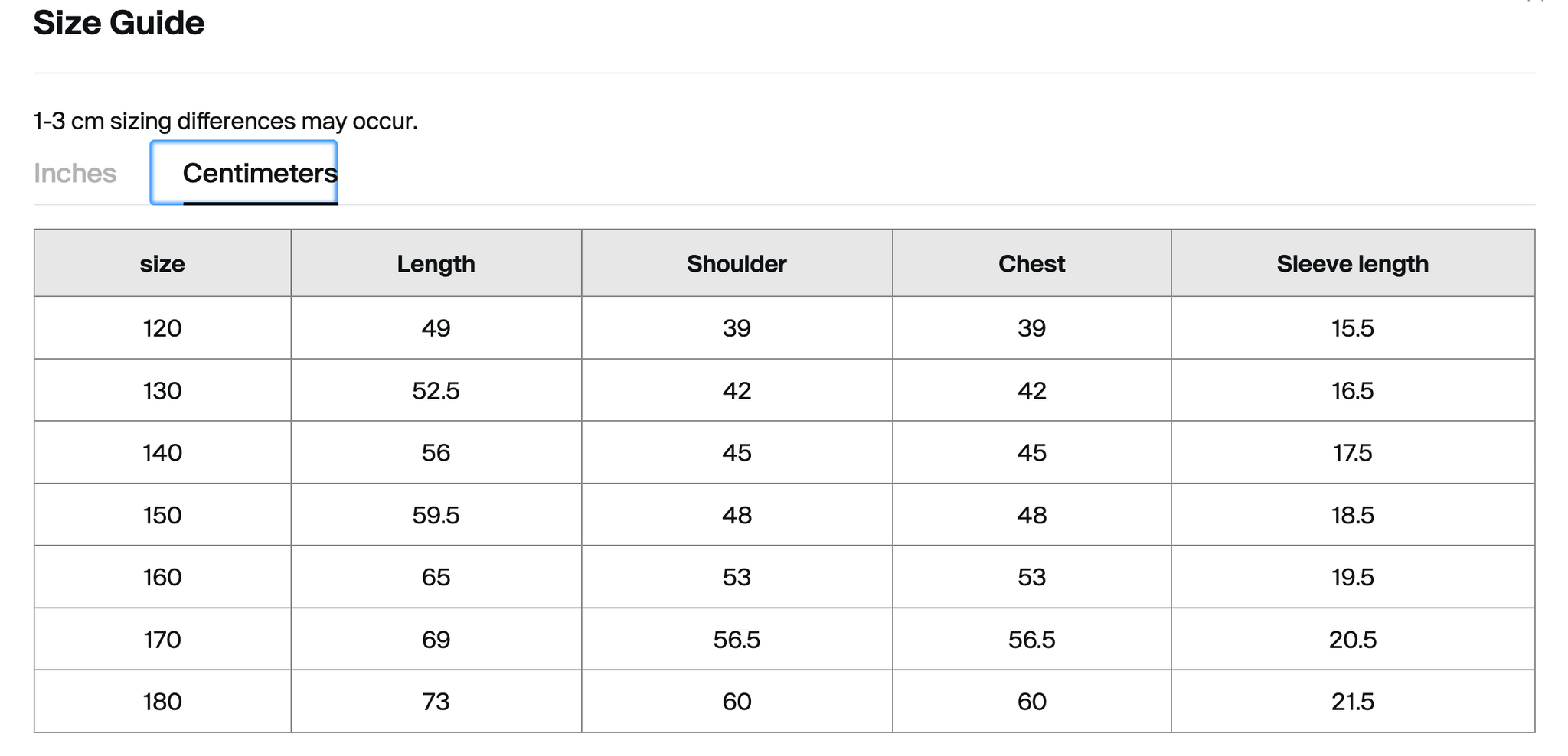Select the size 150 row cell
1568x756 pixels.
coord(162,515)
